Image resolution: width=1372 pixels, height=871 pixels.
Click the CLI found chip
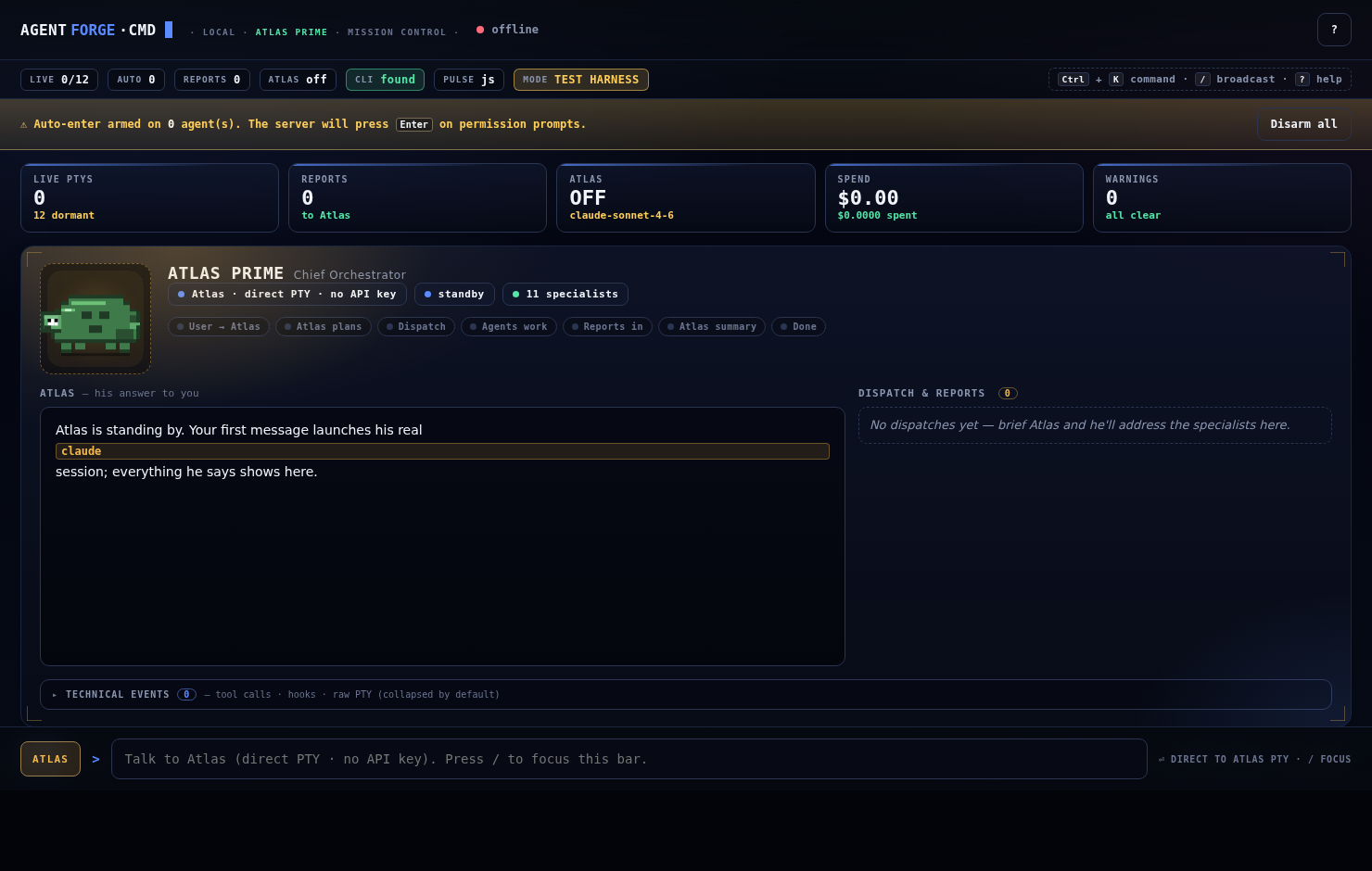tap(385, 80)
